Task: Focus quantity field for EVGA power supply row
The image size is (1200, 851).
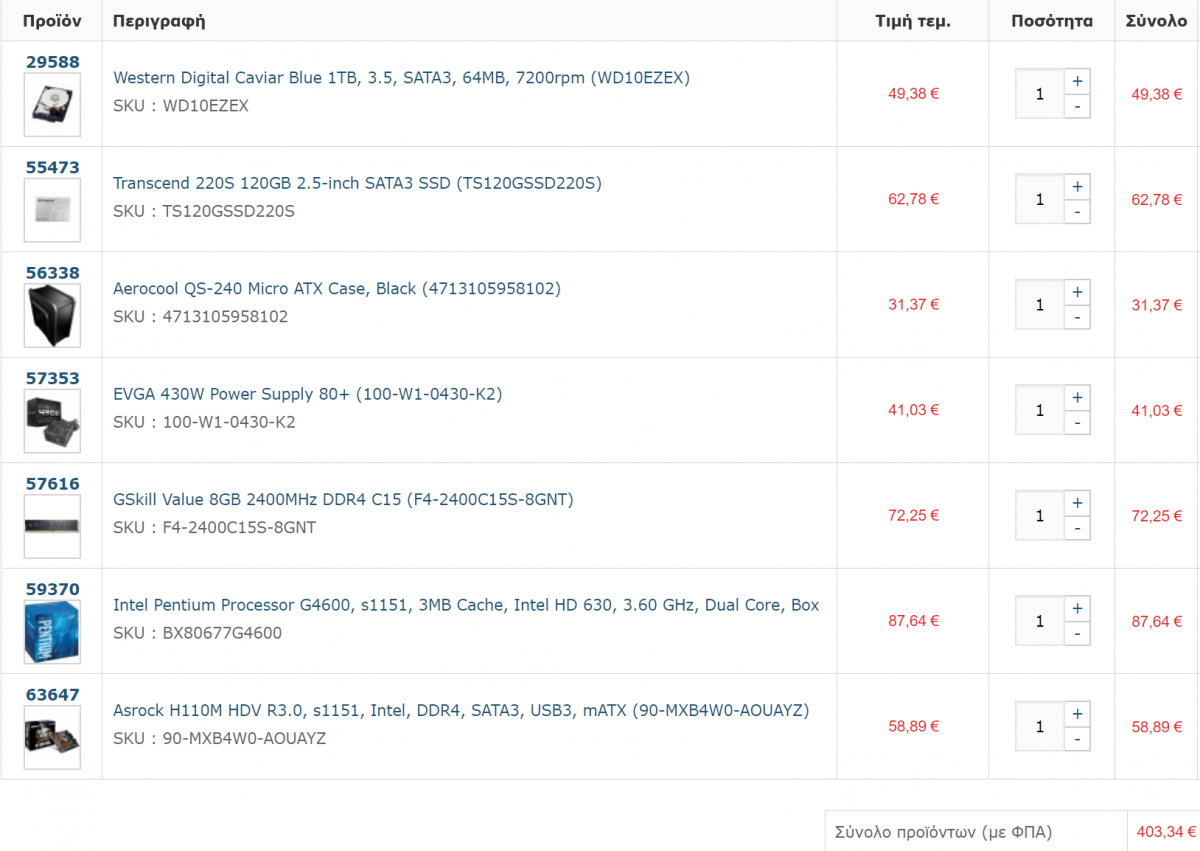Action: 1040,410
